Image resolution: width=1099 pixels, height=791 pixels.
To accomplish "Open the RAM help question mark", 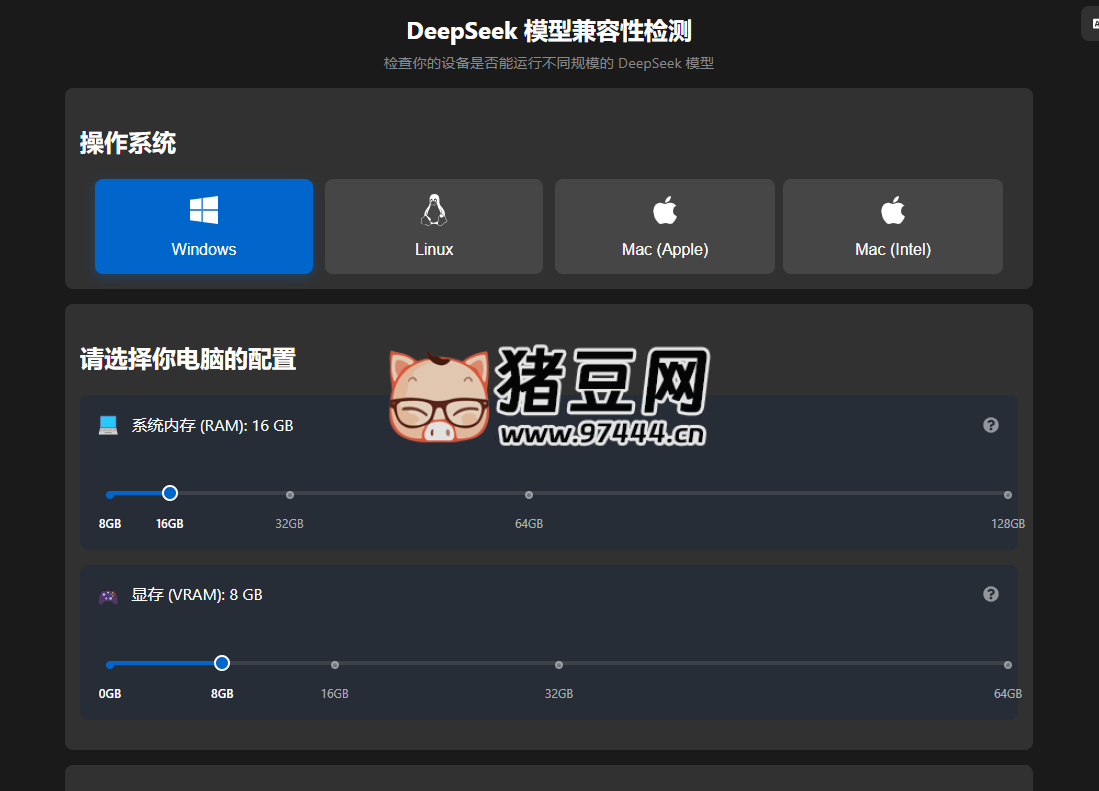I will [x=990, y=424].
